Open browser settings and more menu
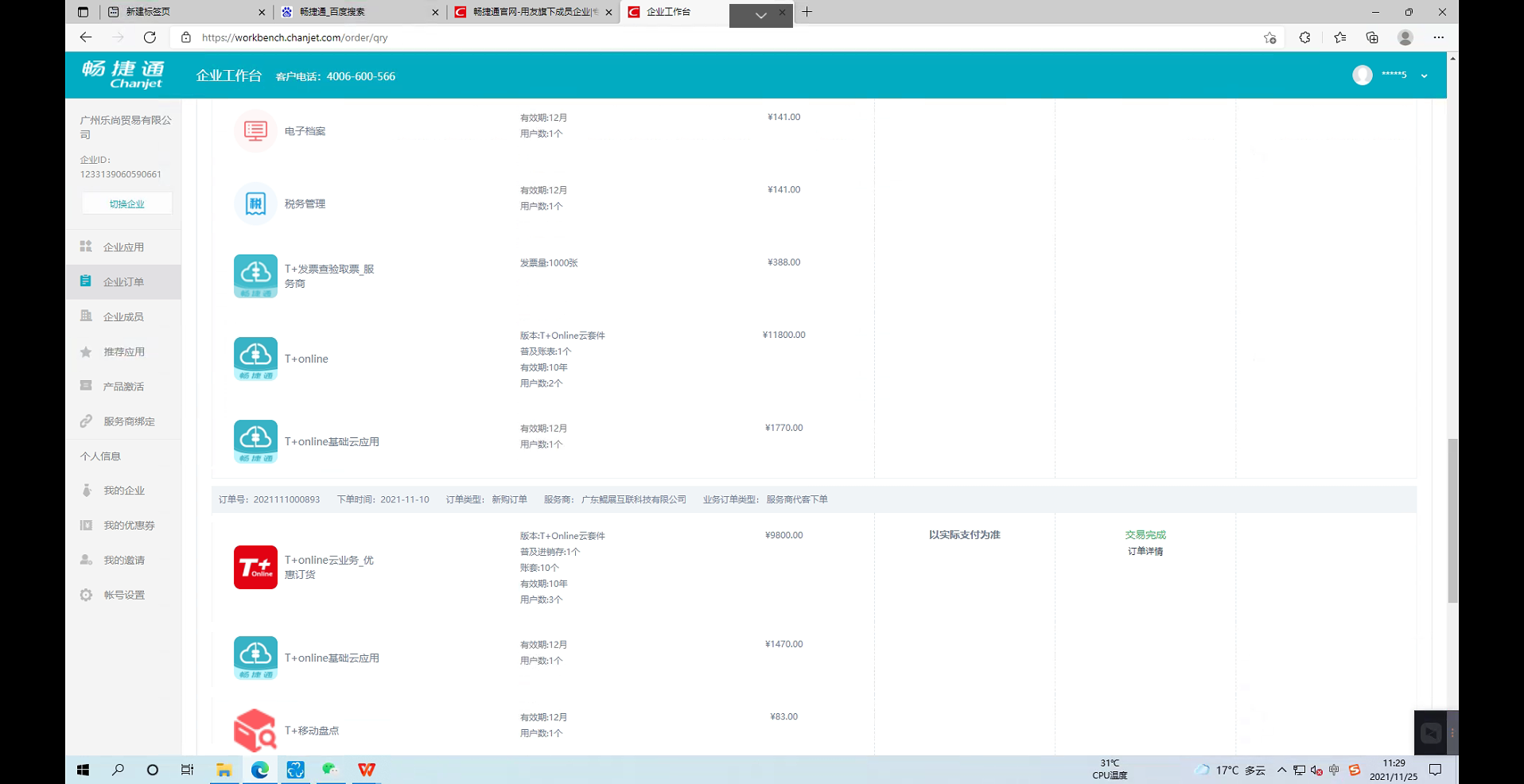The height and width of the screenshot is (784, 1524). click(x=1438, y=37)
